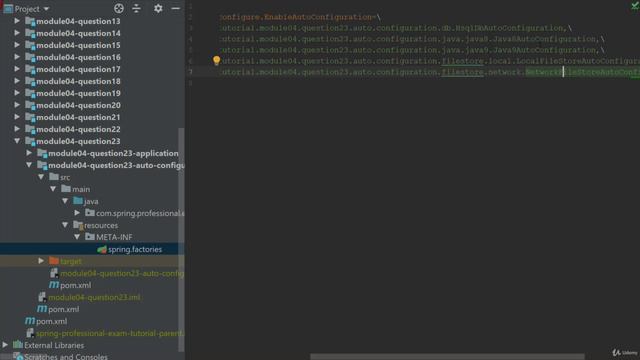This screenshot has width=640, height=360.
Task: Expand the target folder arrow
Action: (41, 261)
